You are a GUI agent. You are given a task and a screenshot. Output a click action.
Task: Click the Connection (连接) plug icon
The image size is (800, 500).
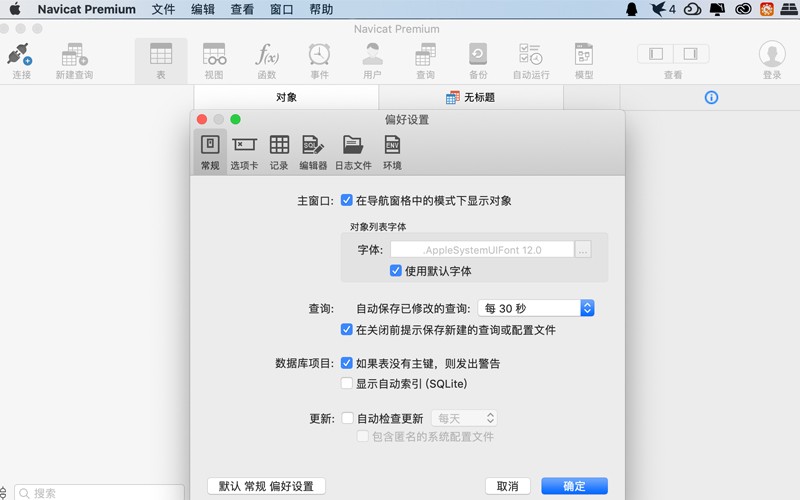[x=20, y=55]
